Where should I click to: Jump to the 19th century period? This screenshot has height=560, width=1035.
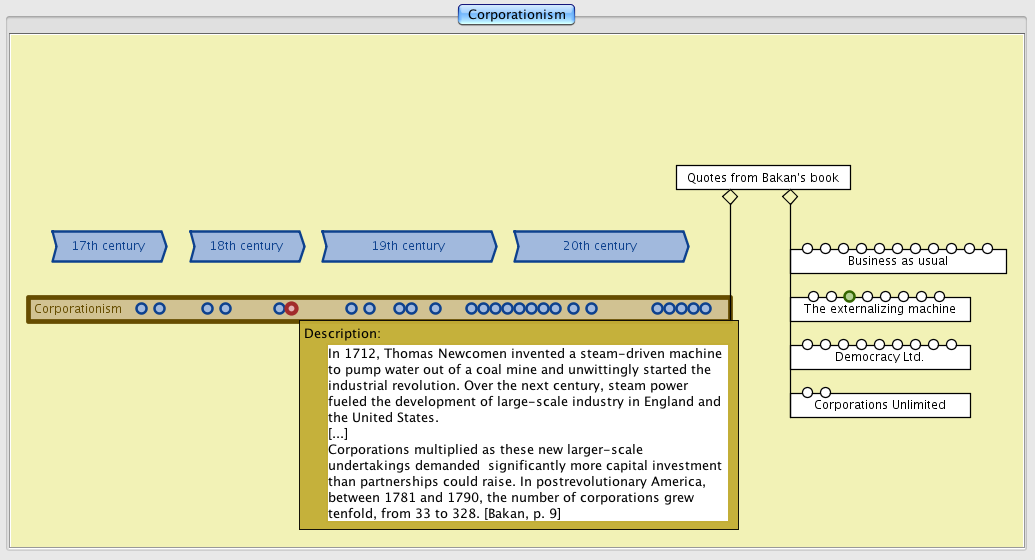coord(408,246)
